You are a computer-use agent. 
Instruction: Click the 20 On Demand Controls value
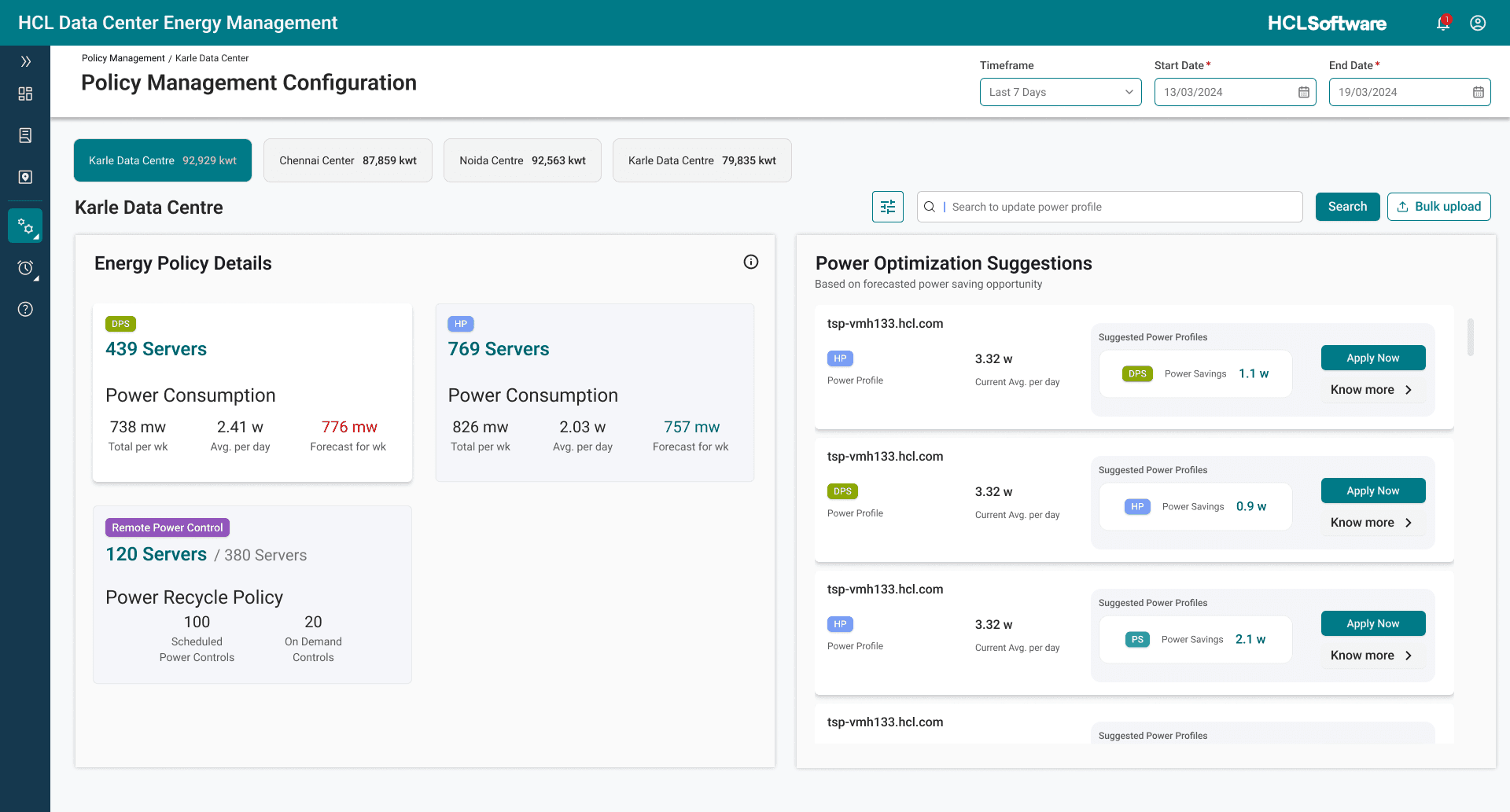(x=313, y=622)
